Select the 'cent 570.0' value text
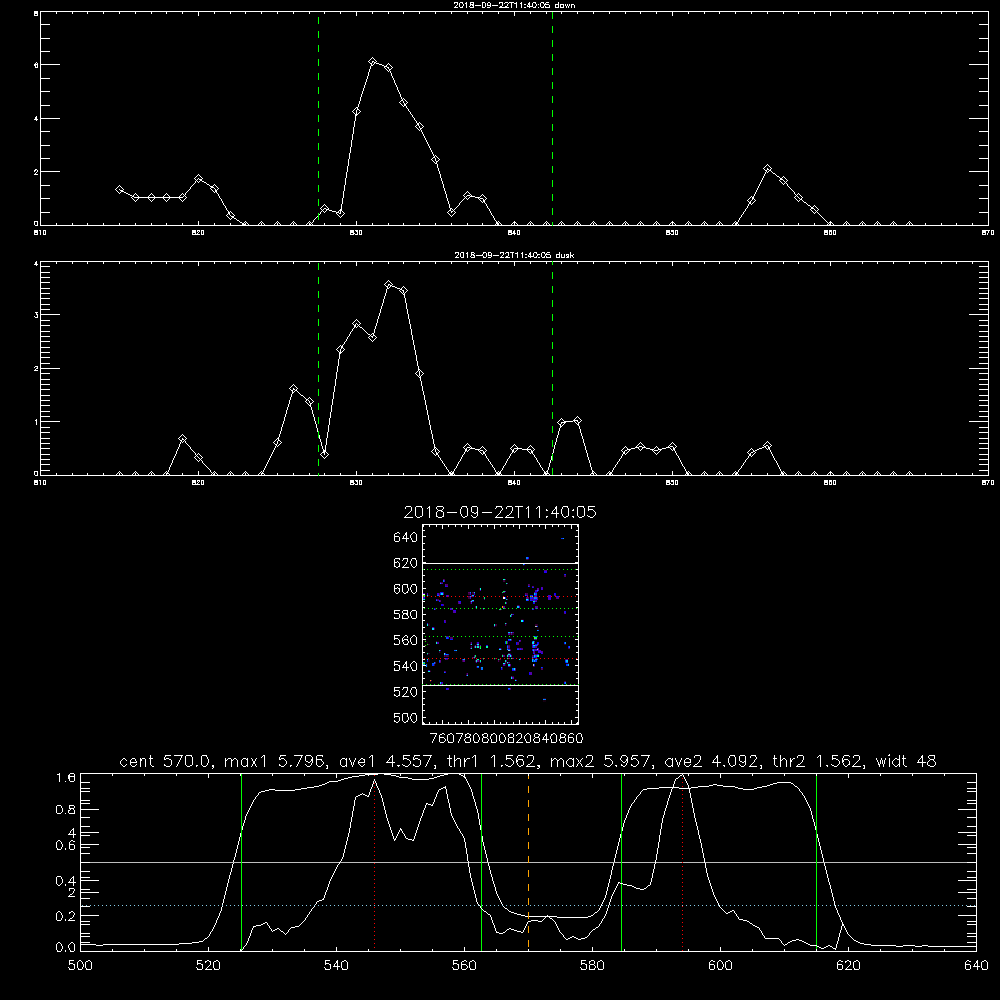The width and height of the screenshot is (1000, 1000). point(169,761)
